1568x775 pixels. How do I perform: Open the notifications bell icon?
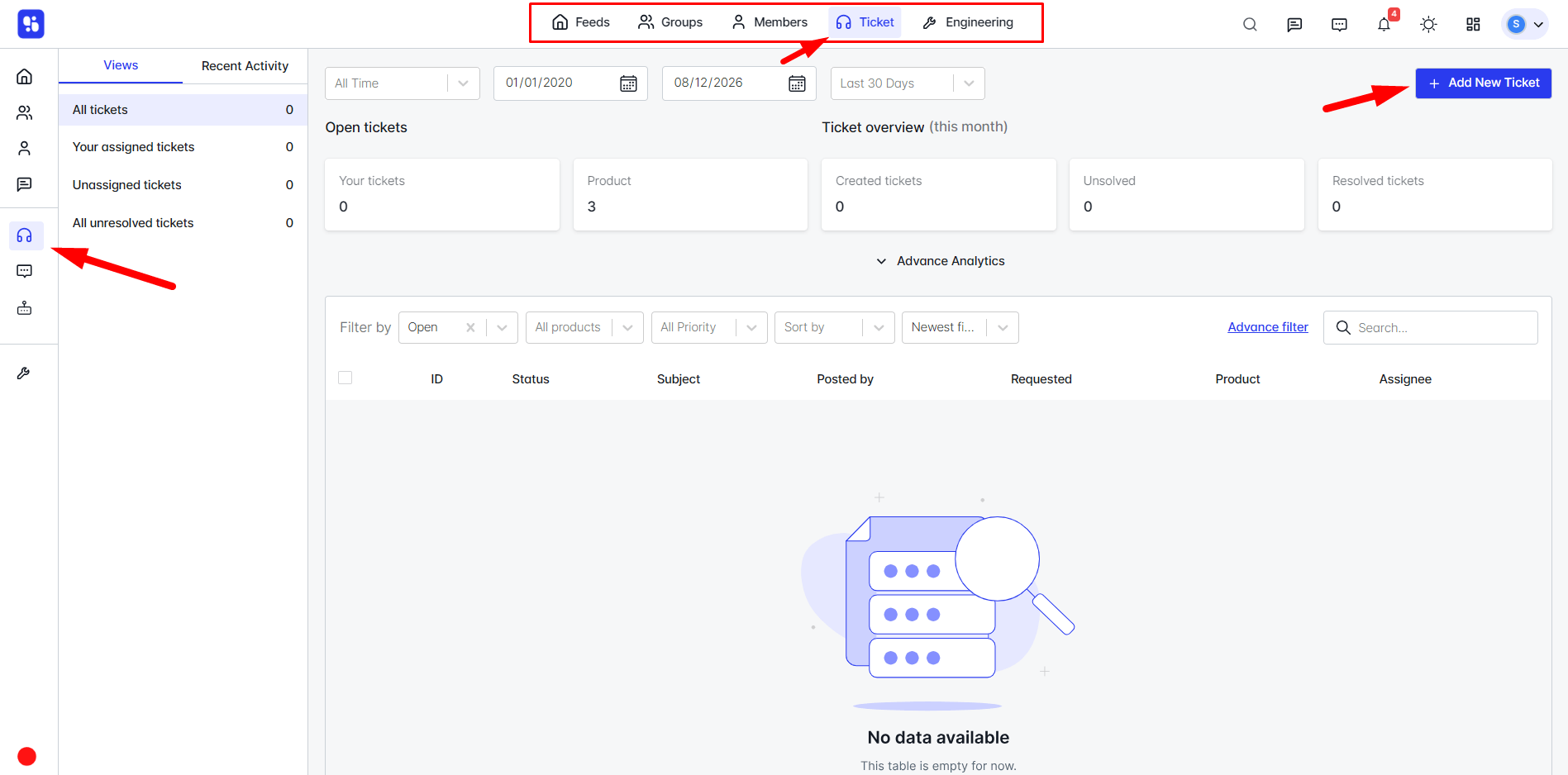(x=1384, y=24)
